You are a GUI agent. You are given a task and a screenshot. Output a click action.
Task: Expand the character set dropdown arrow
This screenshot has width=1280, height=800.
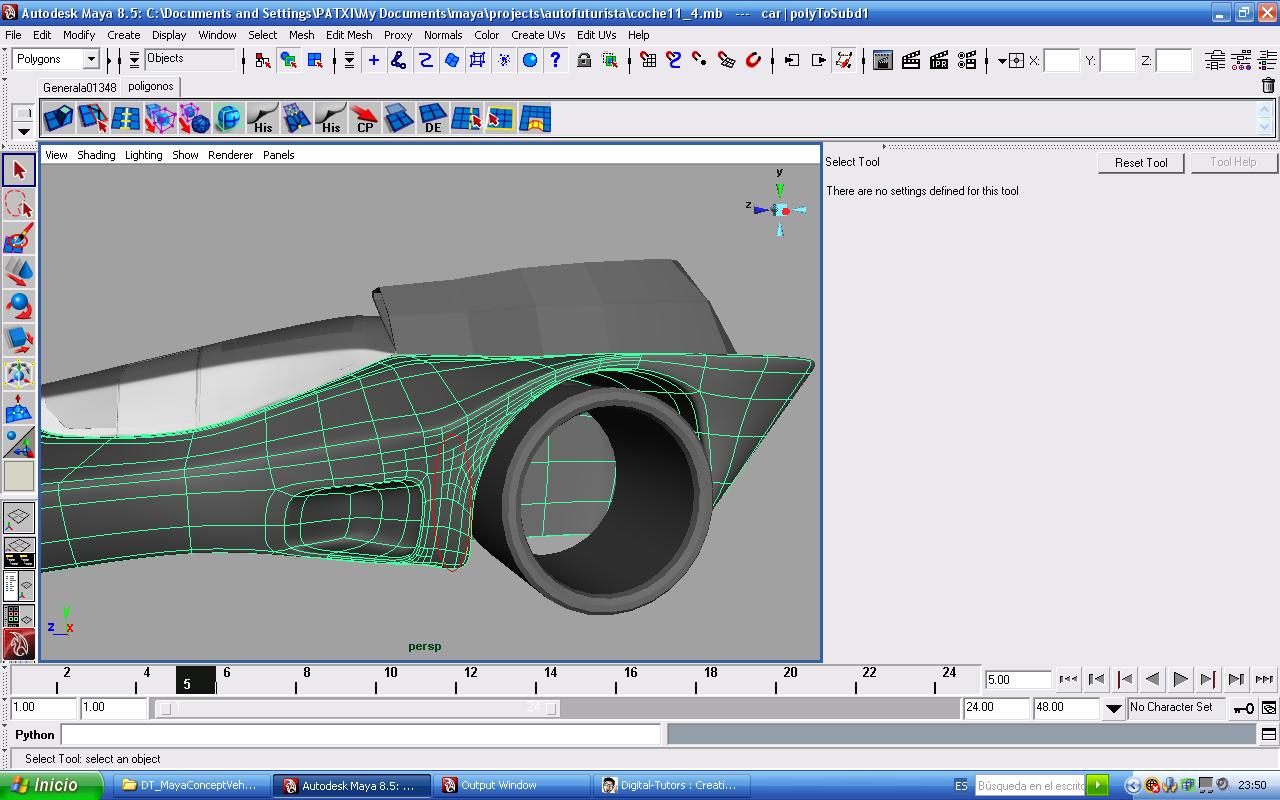[1113, 708]
